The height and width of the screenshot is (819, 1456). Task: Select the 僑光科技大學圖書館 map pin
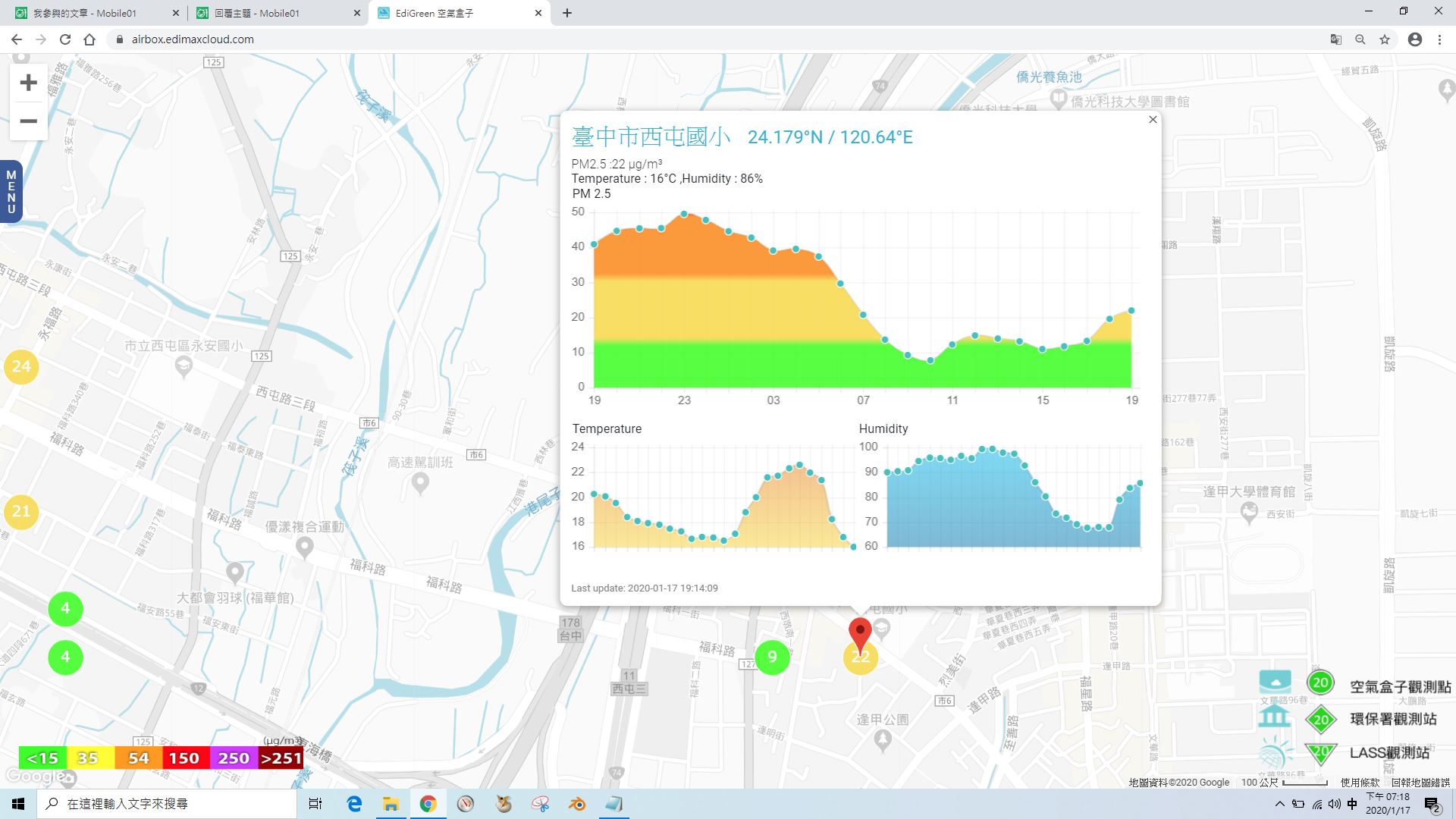(x=1058, y=99)
